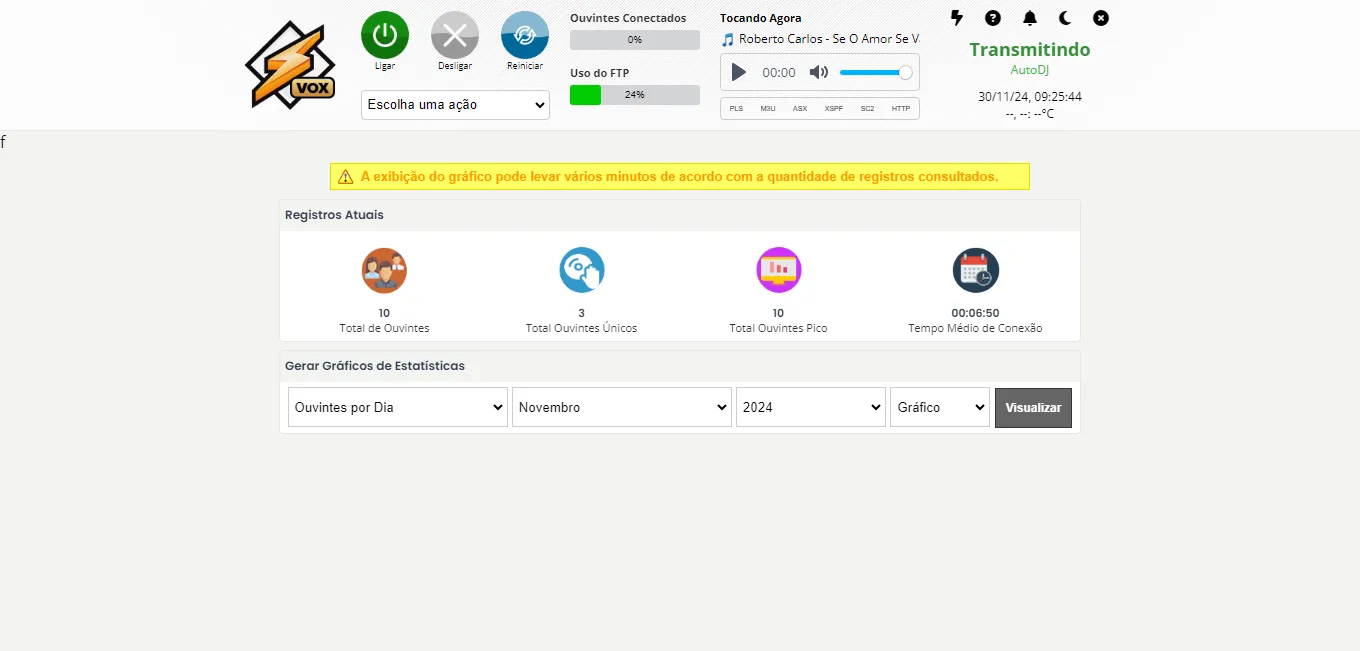Click the gray Desligar X icon
This screenshot has width=1360, height=651.
tap(455, 35)
